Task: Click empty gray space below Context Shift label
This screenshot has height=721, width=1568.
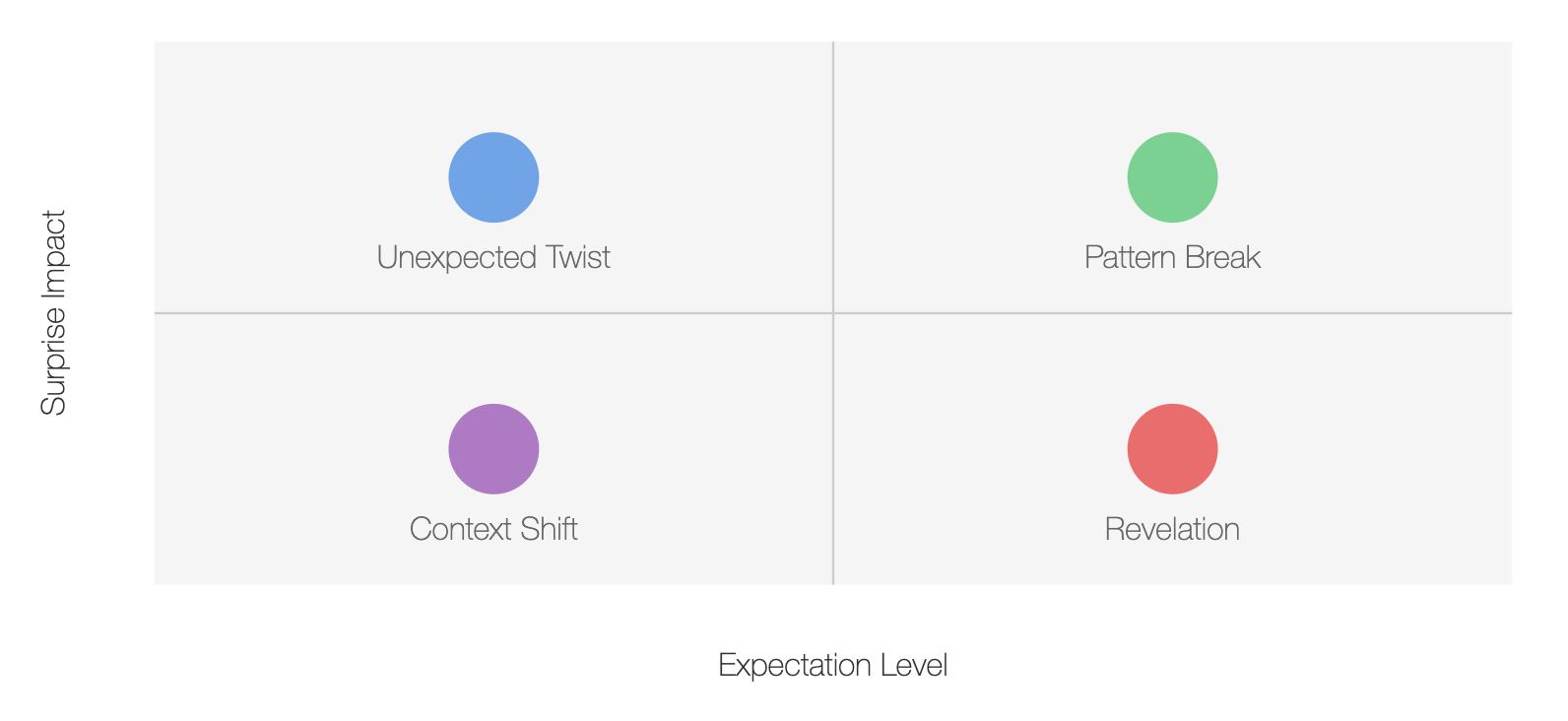Action: point(493,564)
